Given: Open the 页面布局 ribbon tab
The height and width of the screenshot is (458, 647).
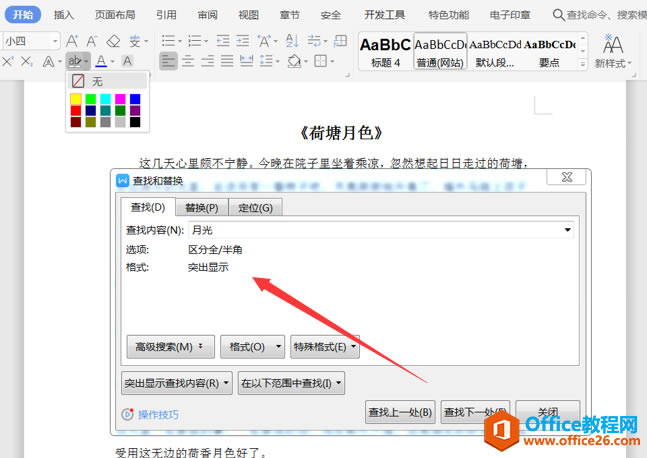Looking at the screenshot, I should [x=118, y=15].
